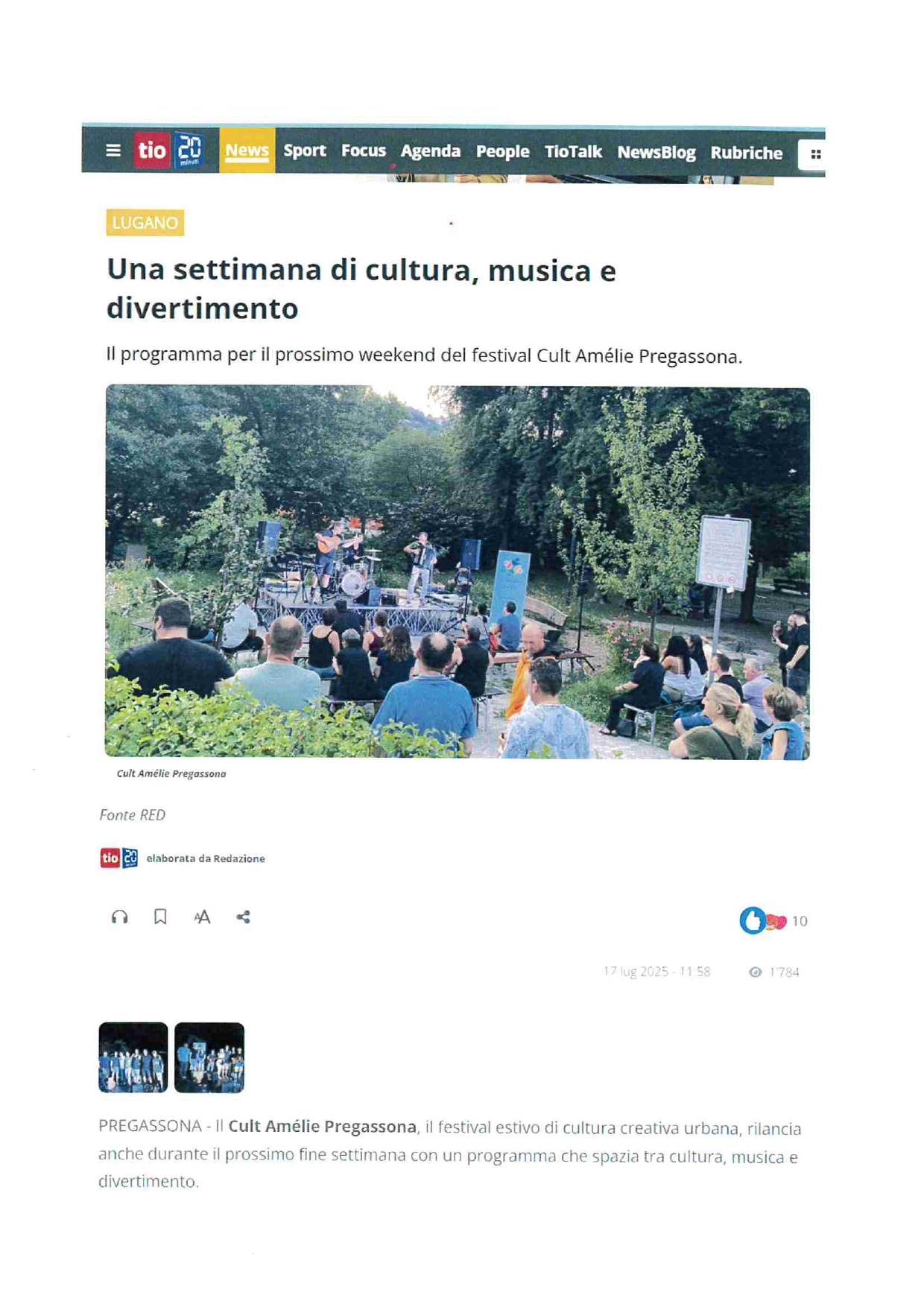Select the News tab

pos(247,151)
